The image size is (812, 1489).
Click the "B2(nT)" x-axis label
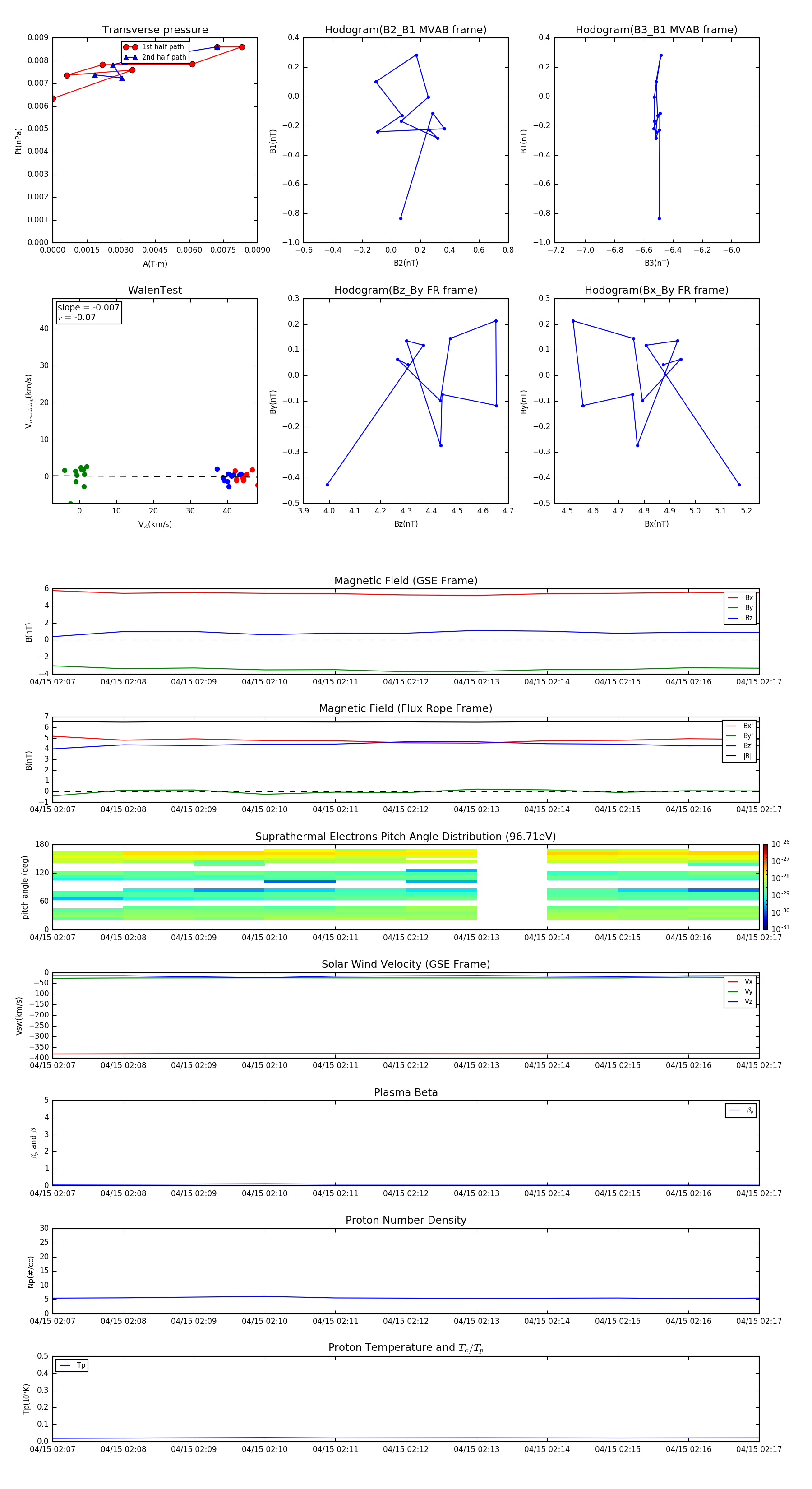click(x=406, y=263)
